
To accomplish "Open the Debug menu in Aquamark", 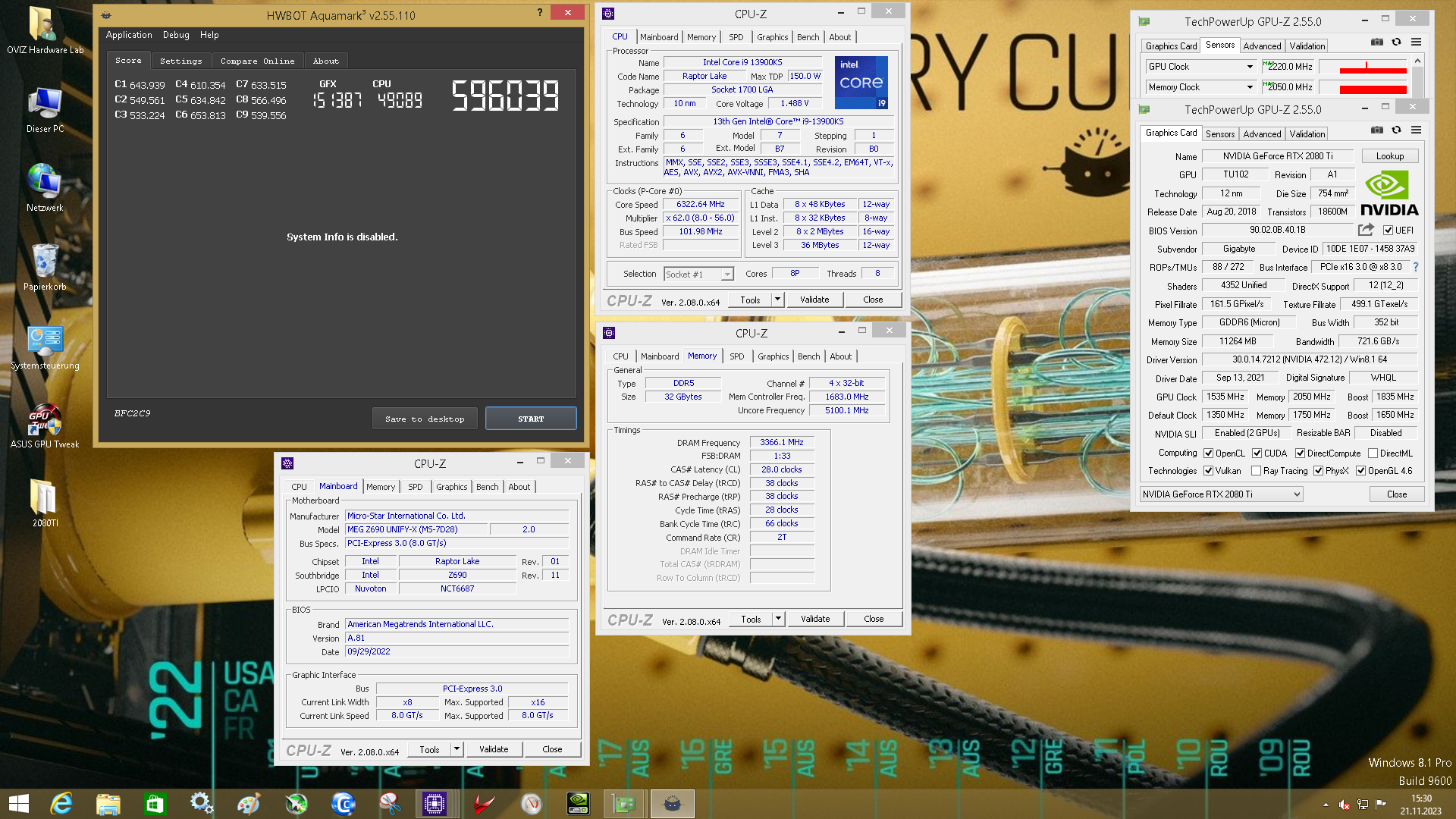I will point(176,35).
